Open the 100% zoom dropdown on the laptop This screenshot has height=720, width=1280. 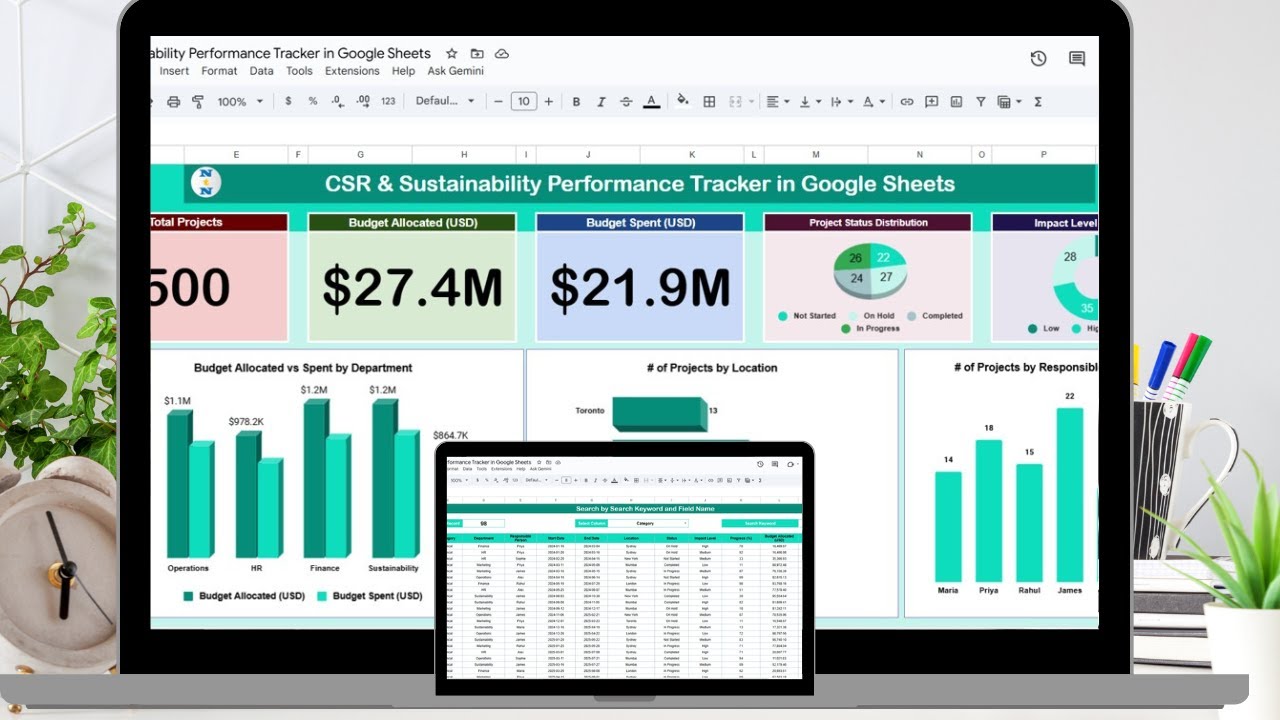240,101
